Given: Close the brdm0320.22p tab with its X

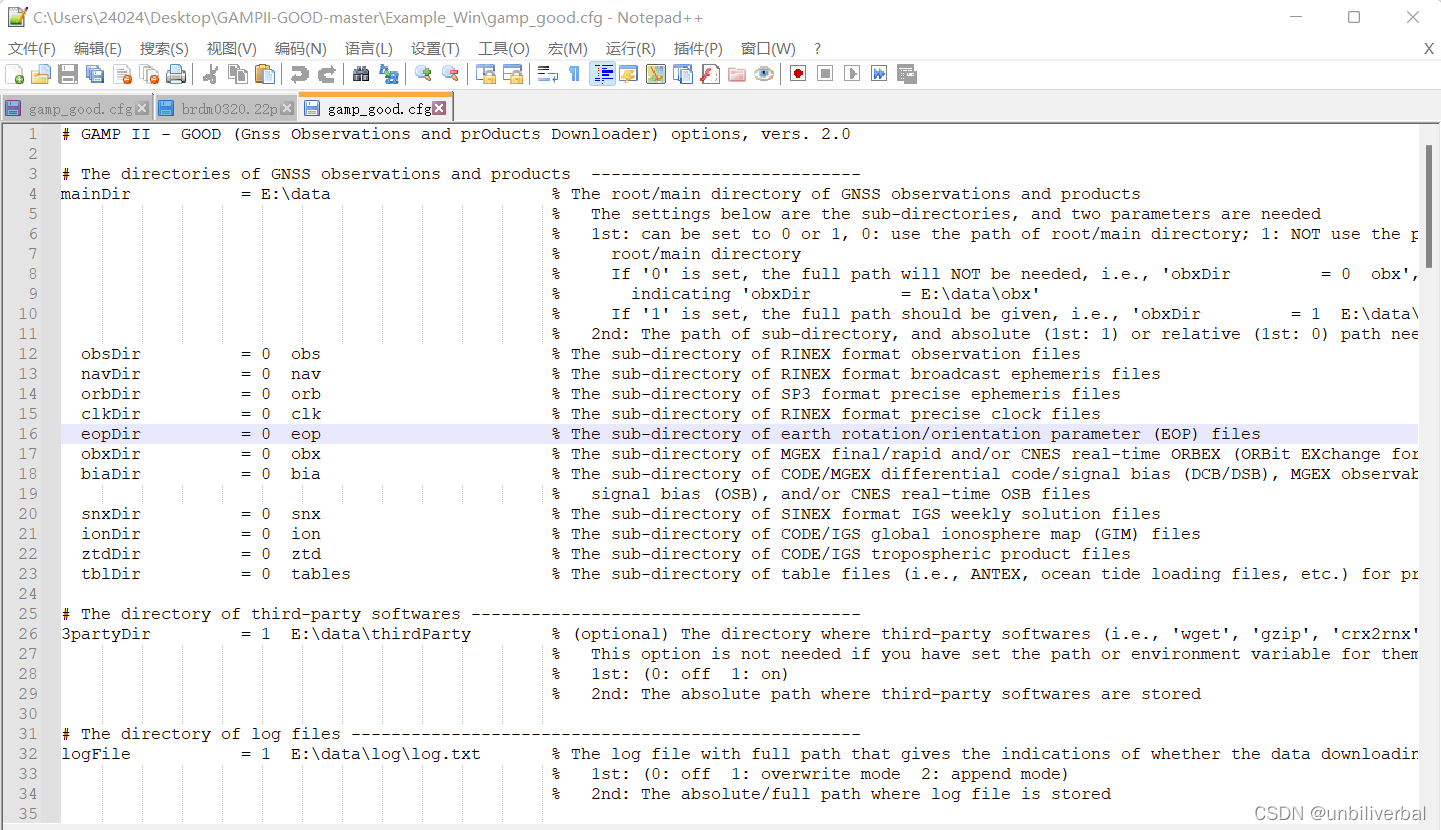Looking at the screenshot, I should pos(288,108).
